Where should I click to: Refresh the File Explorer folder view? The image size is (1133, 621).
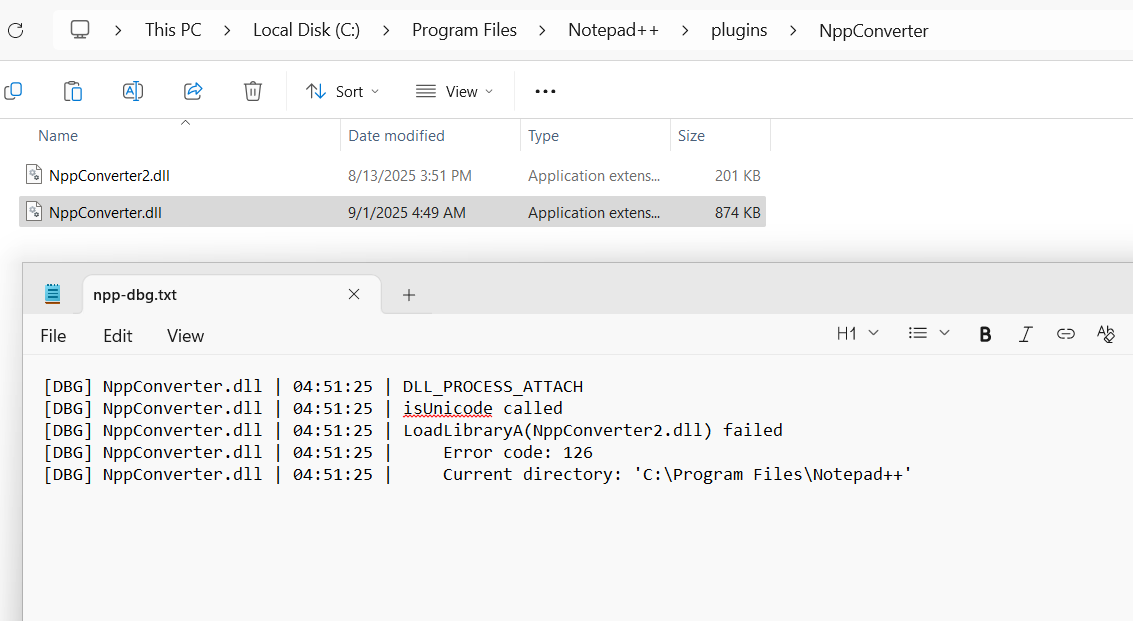tap(15, 30)
